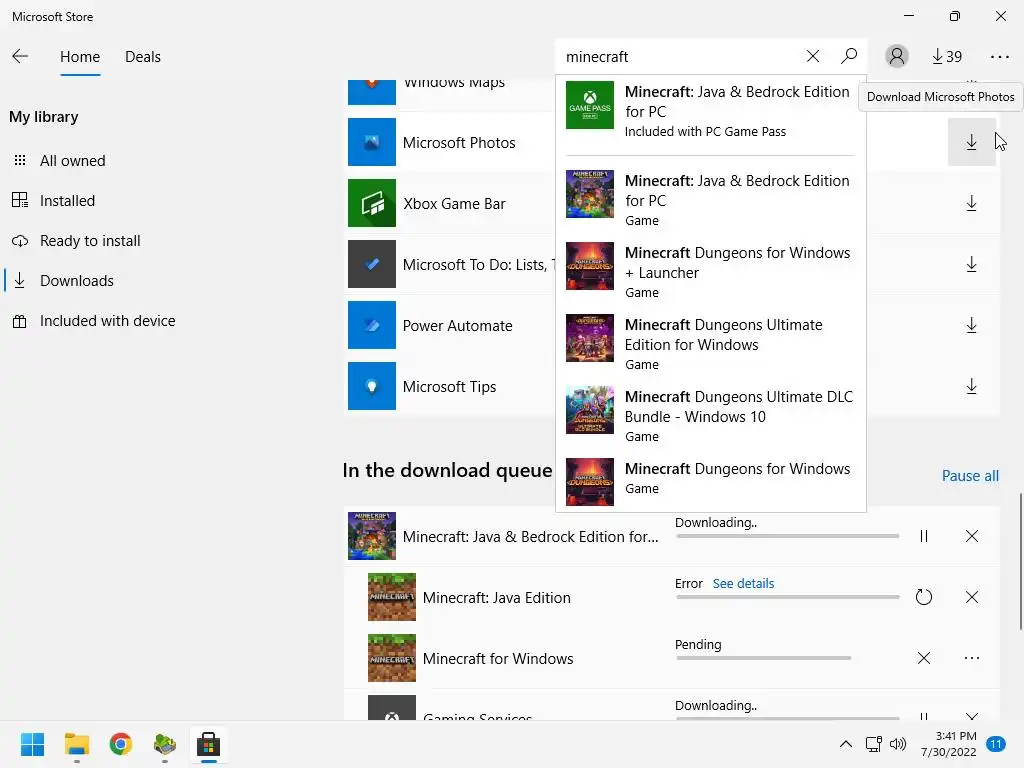This screenshot has height=768, width=1024.
Task: Open downloads indicator showing 39
Action: click(946, 57)
